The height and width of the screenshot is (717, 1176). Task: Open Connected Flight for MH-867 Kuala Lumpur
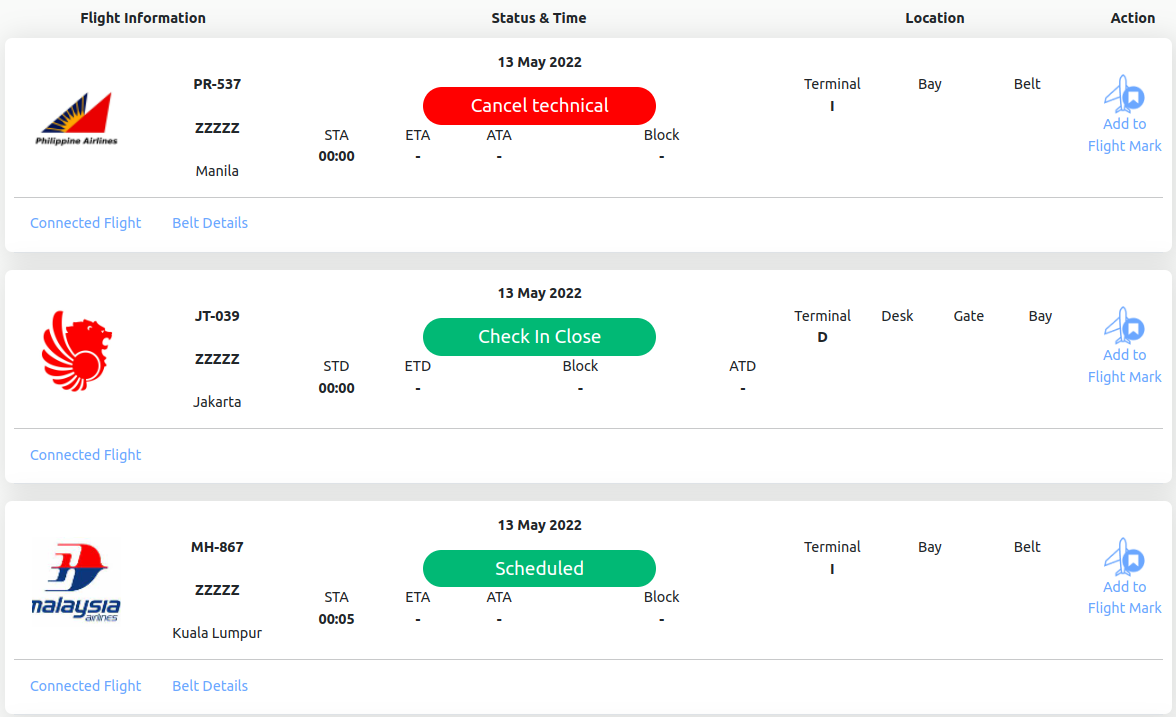pos(86,686)
